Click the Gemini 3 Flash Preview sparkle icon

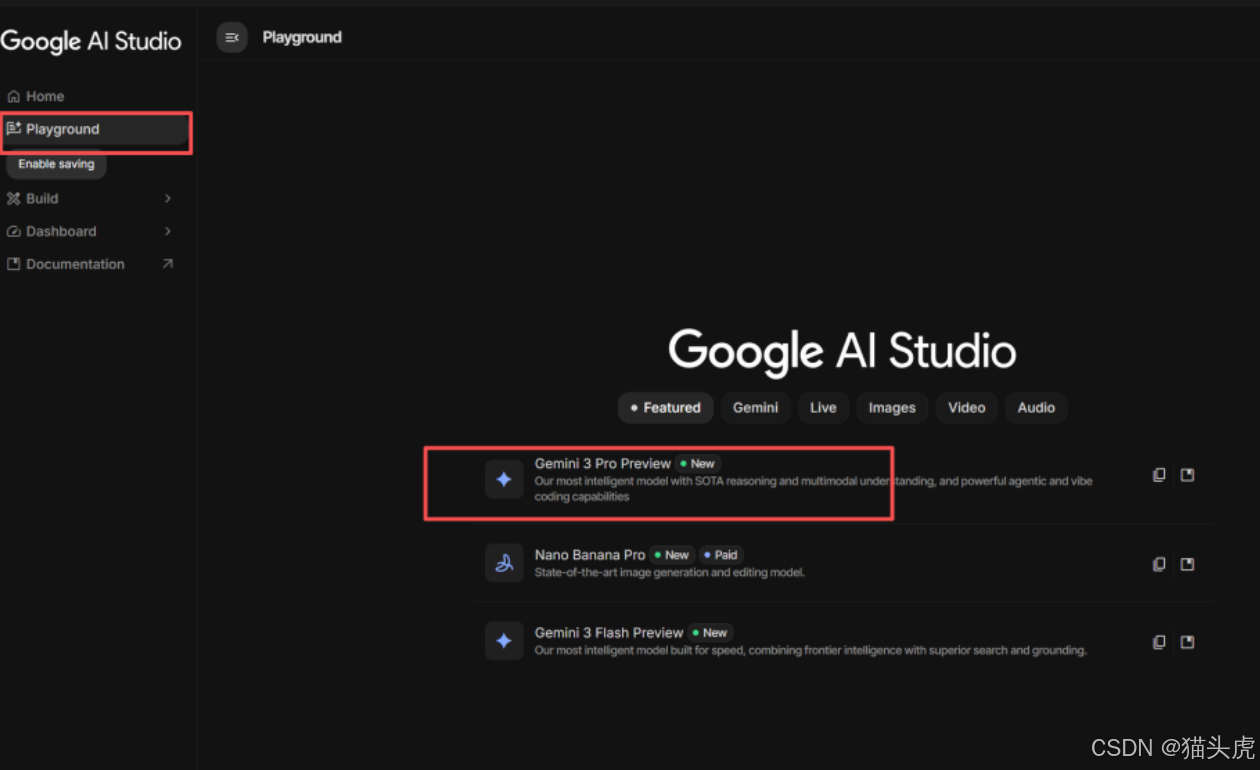coord(504,641)
